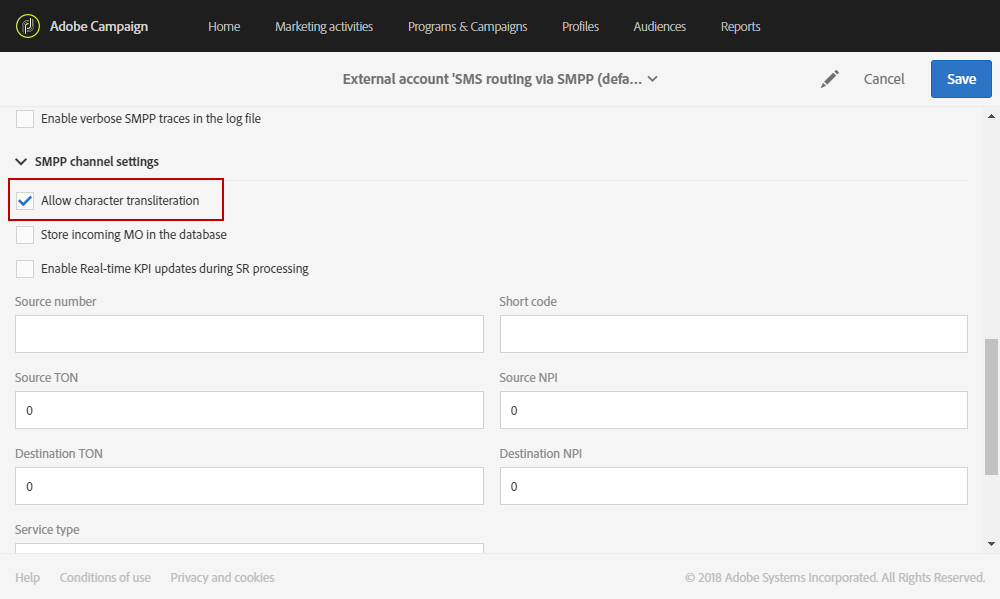Screen dimensions: 1000x599
Task: Go to Programs & Campaigns
Action: (467, 27)
